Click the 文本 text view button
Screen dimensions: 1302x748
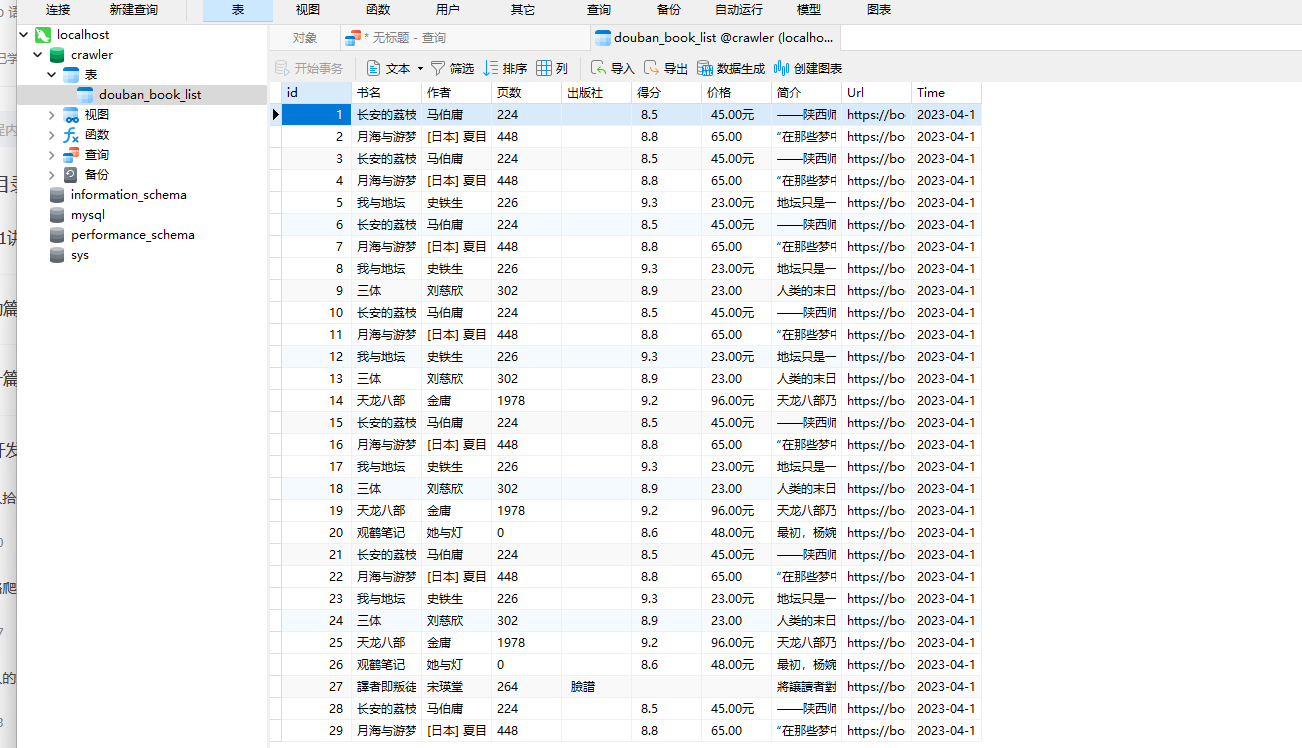[388, 68]
